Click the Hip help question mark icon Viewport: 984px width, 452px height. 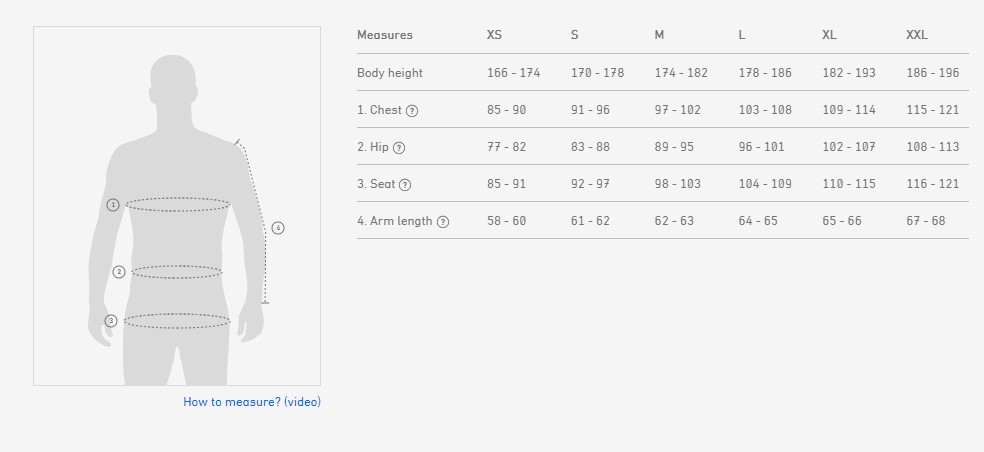point(399,148)
